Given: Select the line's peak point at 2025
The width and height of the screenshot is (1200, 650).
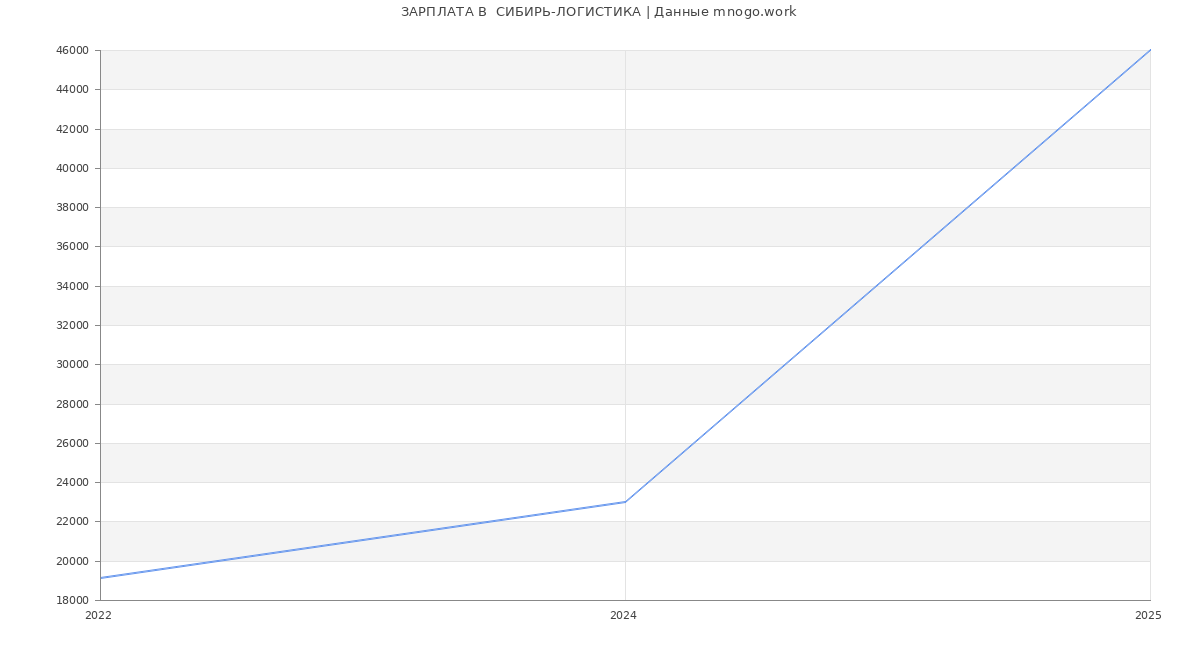Looking at the screenshot, I should click(1150, 50).
